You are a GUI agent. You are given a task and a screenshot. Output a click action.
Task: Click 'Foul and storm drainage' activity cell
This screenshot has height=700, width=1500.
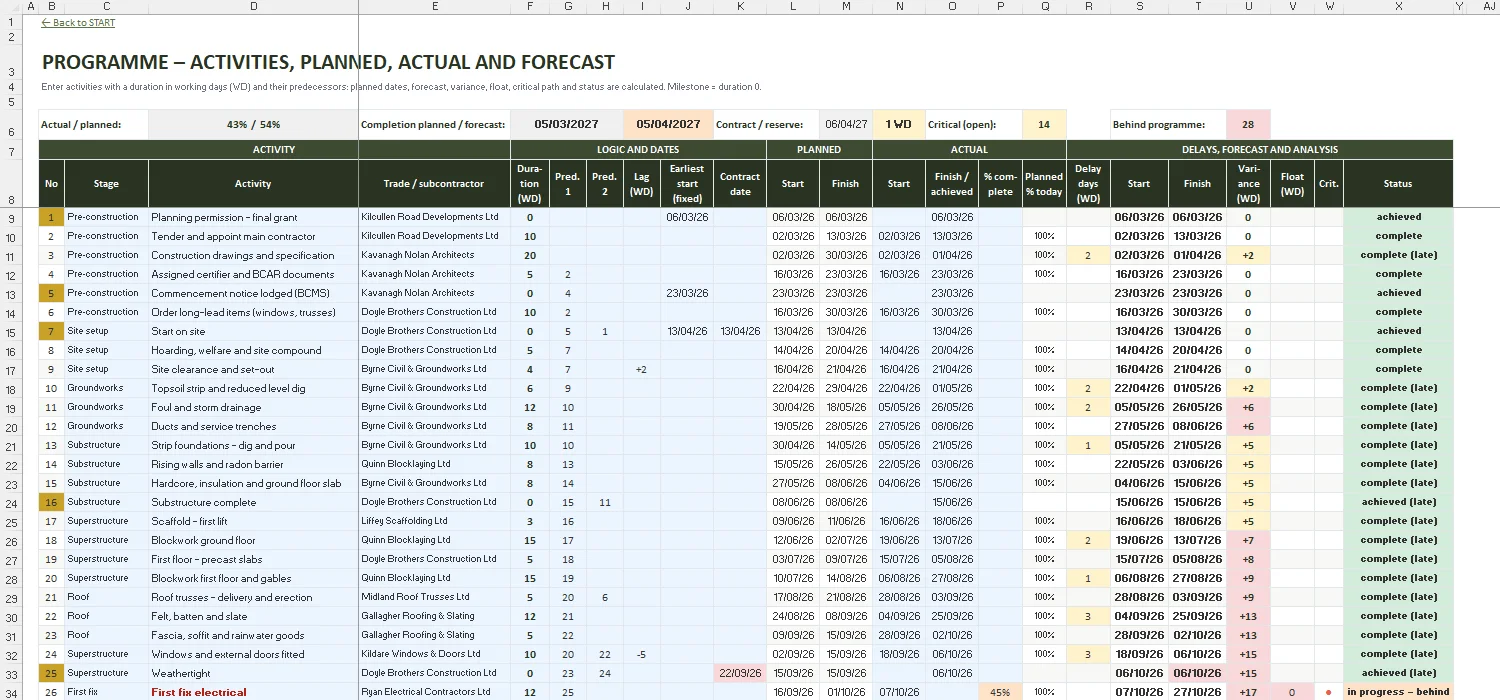(253, 407)
